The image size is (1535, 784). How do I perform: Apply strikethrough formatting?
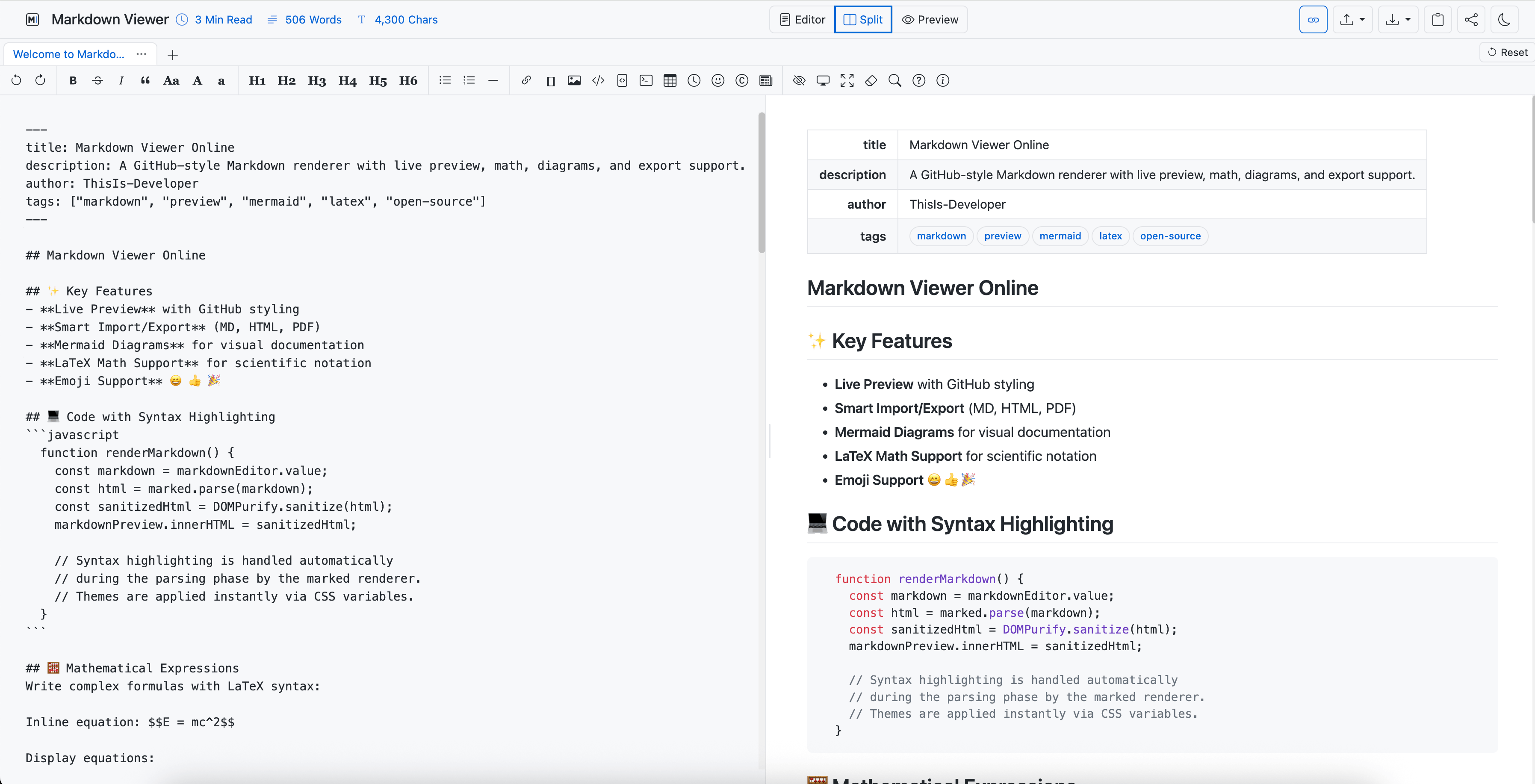(x=97, y=80)
